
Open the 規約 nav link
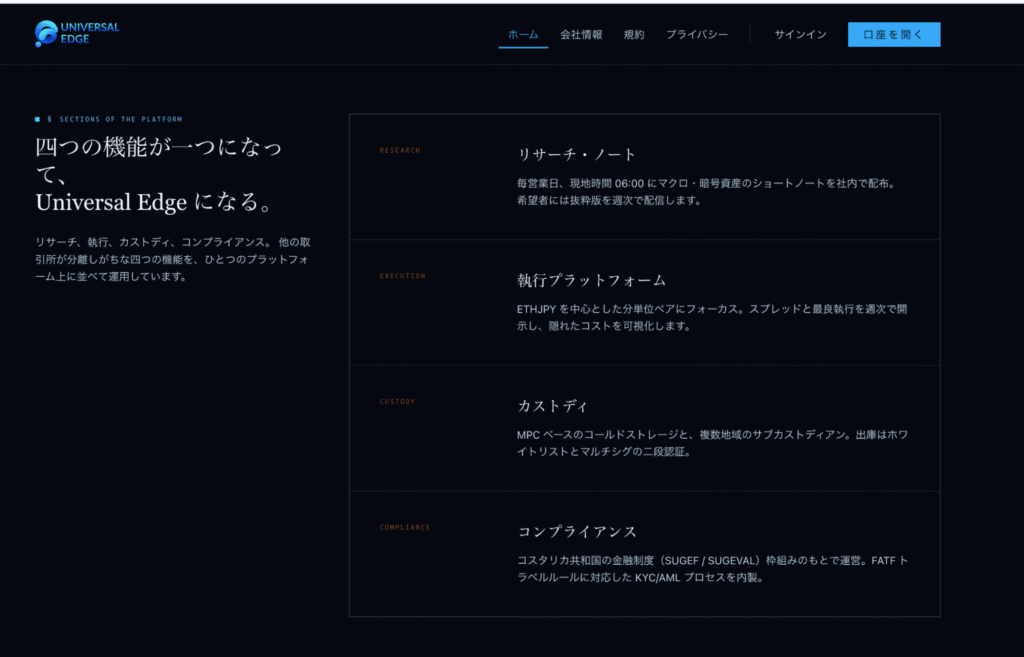(x=634, y=35)
